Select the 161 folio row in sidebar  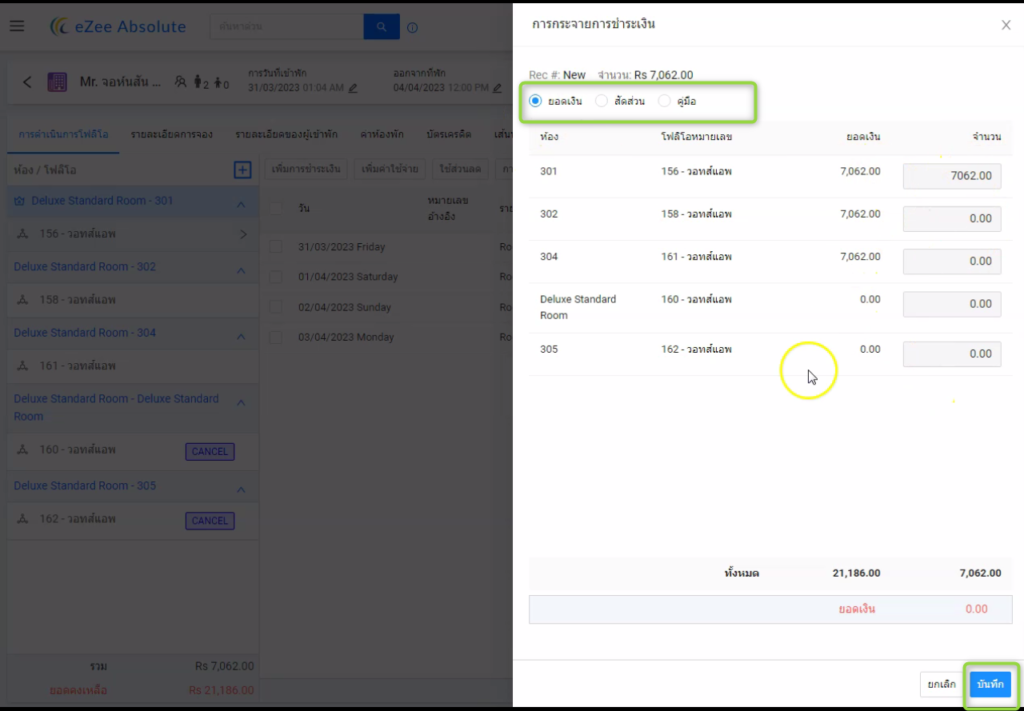[133, 366]
